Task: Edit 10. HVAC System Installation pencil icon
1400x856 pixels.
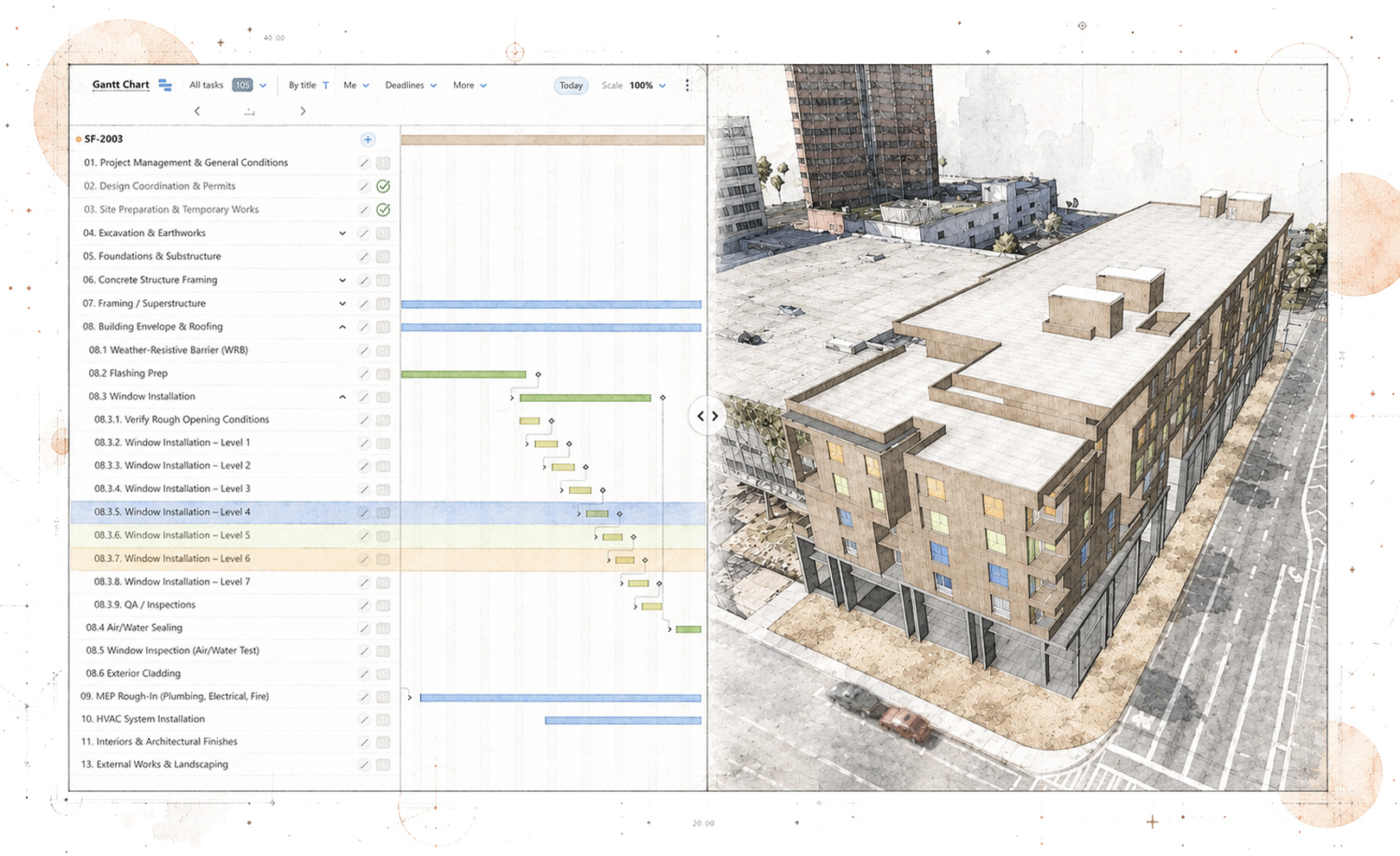Action: [364, 719]
